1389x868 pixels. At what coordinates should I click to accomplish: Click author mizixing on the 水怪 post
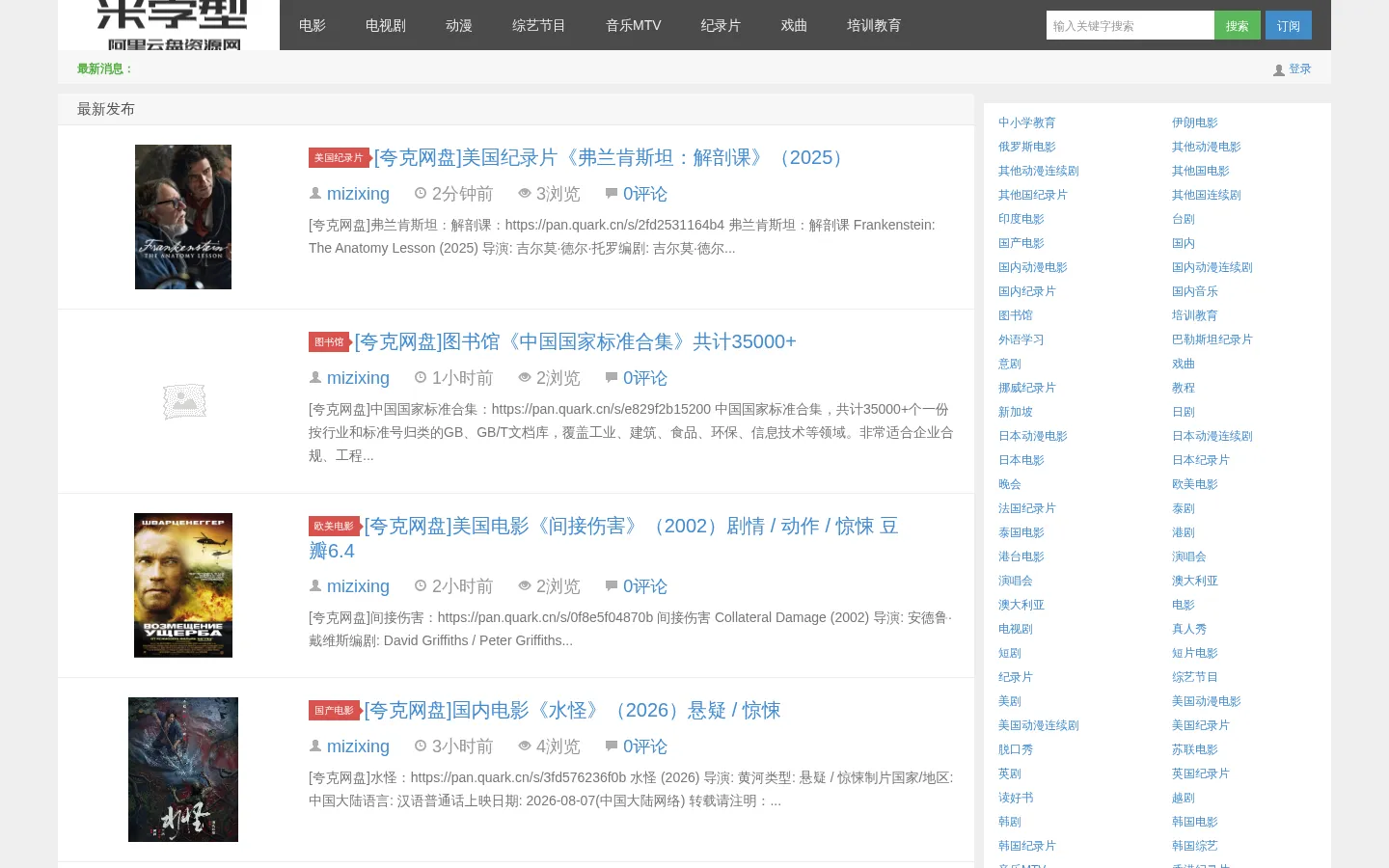pyautogui.click(x=358, y=746)
